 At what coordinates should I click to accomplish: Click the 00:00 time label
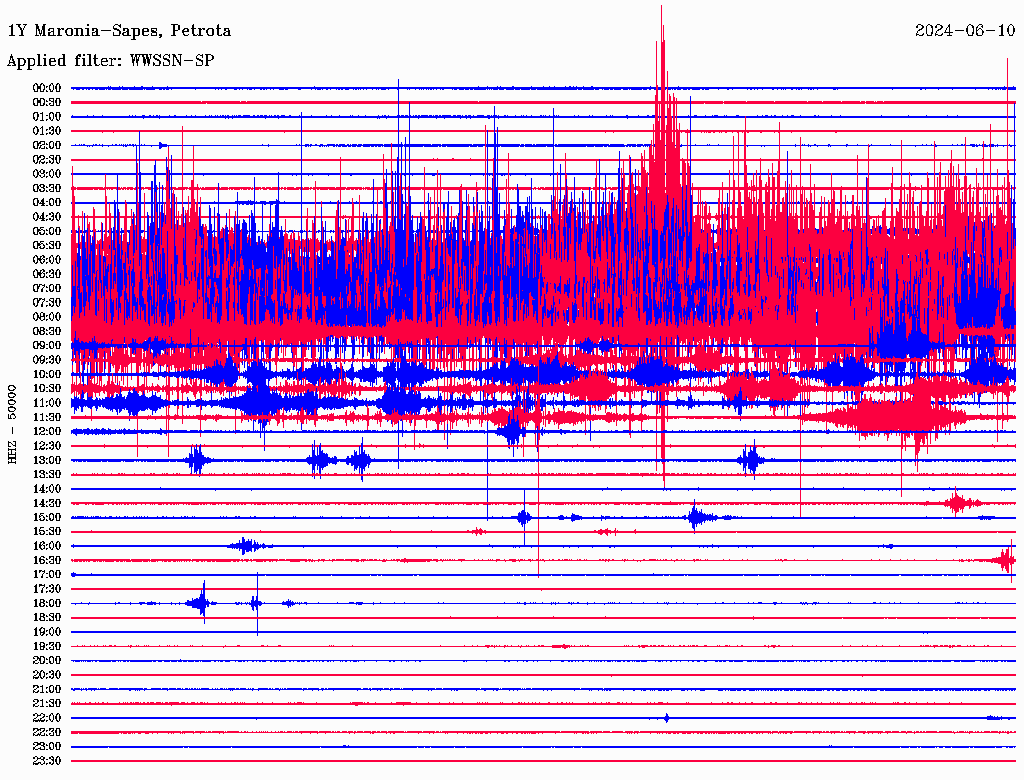point(47,88)
